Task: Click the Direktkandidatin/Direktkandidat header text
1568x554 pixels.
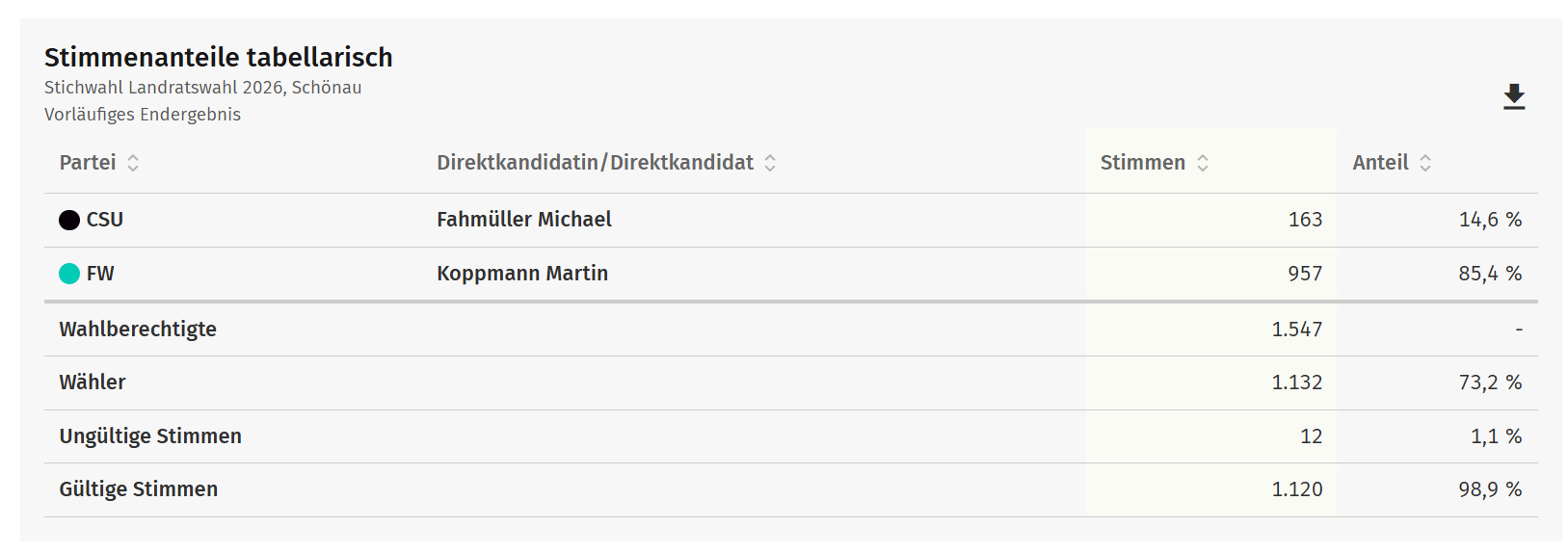Action: [595, 163]
